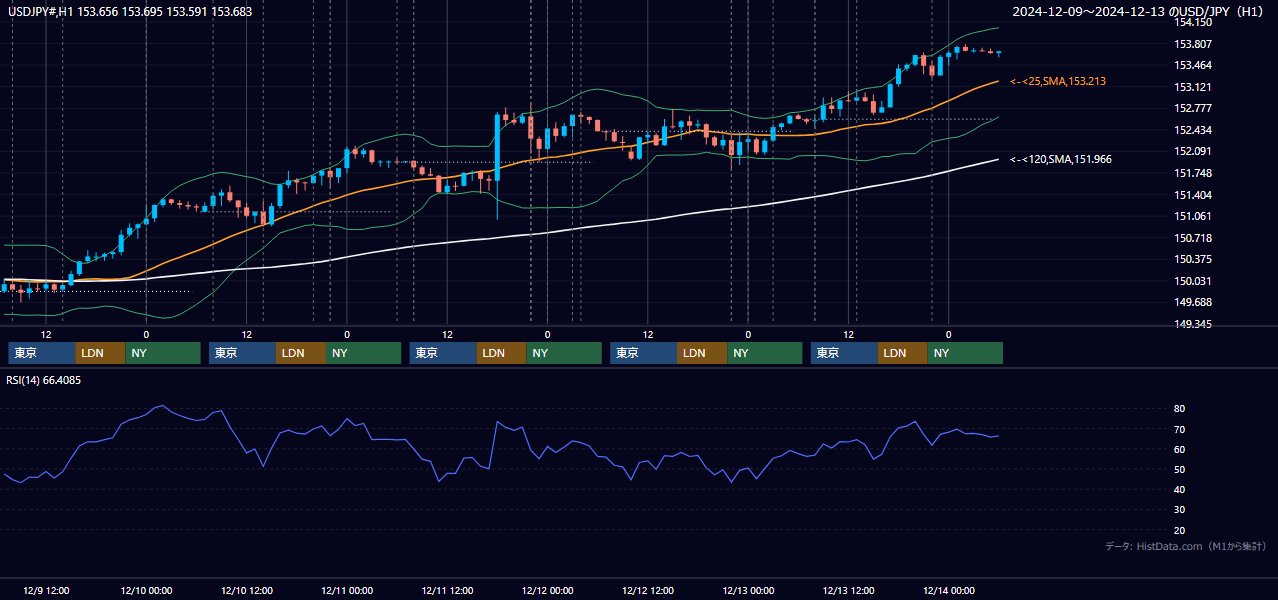This screenshot has width=1278, height=600.
Task: Click the 12/14 00:00 date label
Action: point(949,591)
